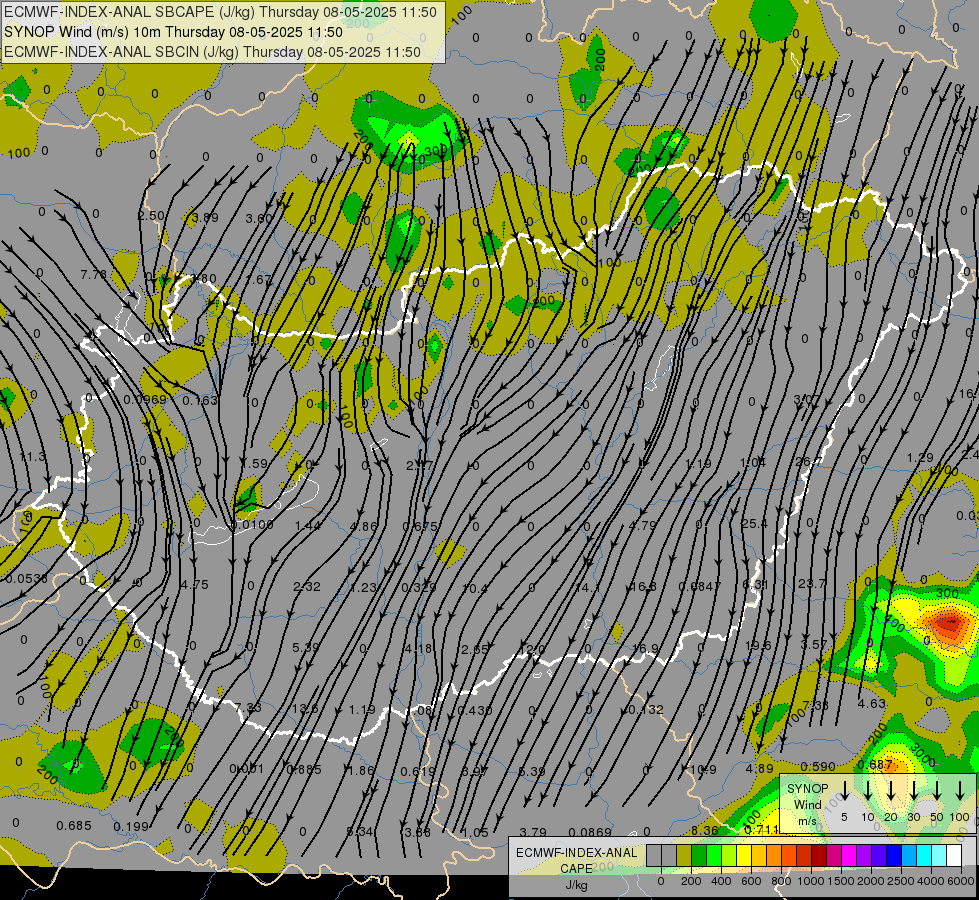Click the 19.6 value on map

click(x=757, y=645)
